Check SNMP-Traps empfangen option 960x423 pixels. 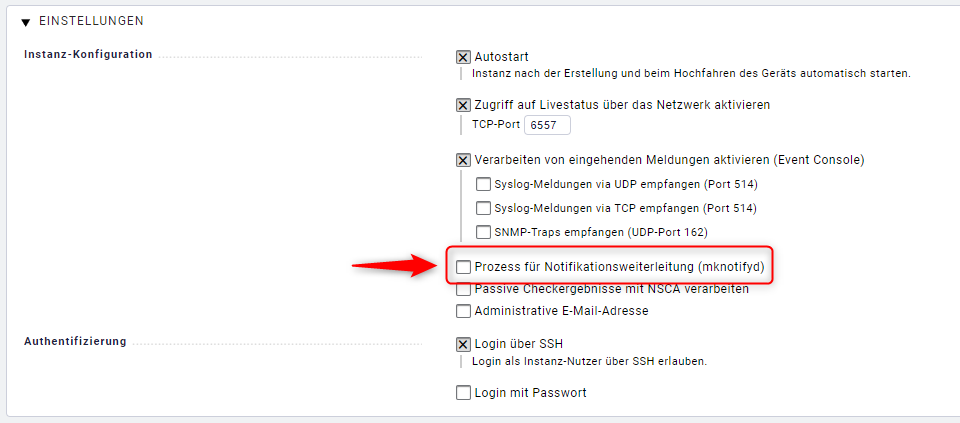point(484,232)
